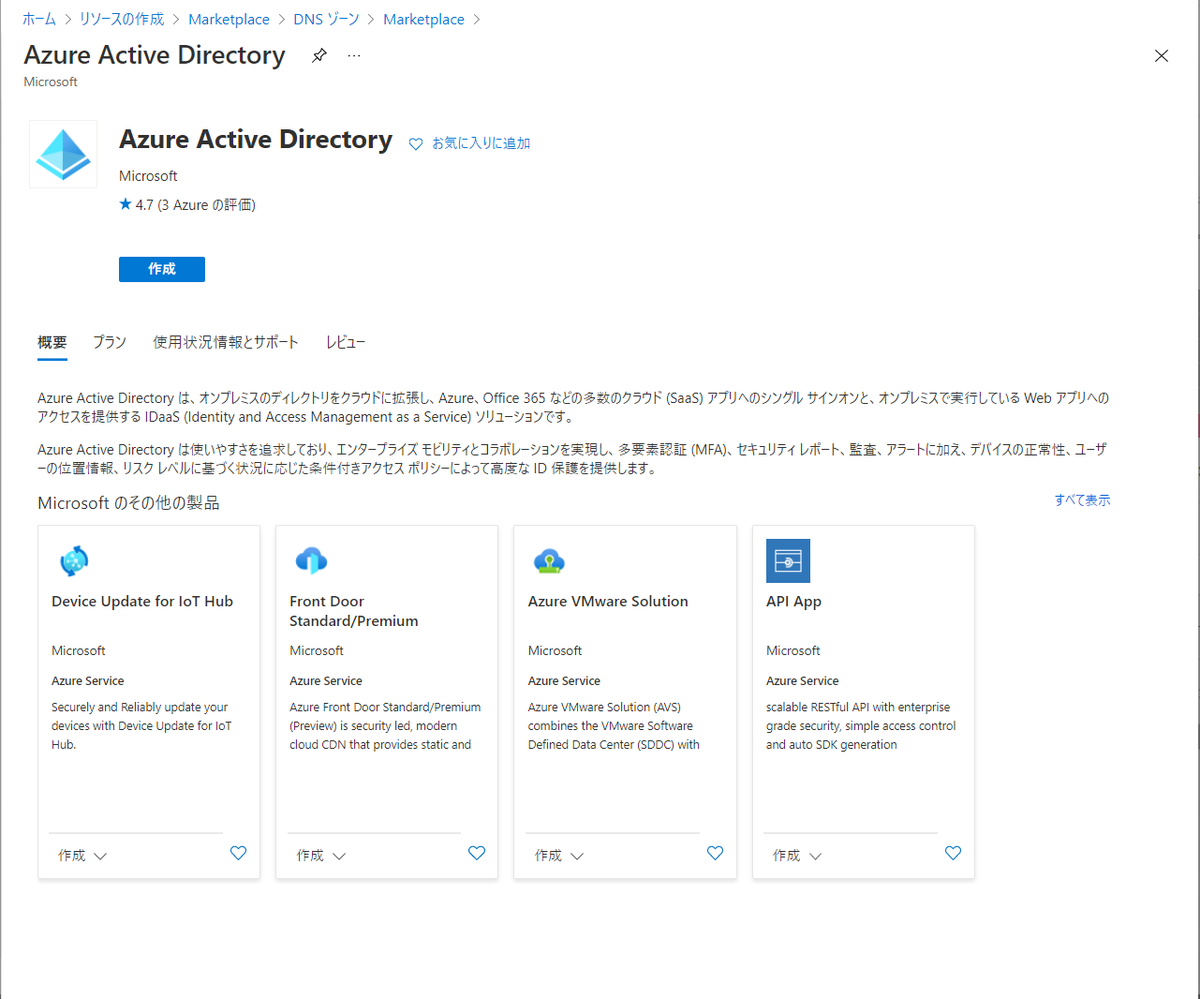Expand 作成 dropdown on Front Door card
1200x999 pixels.
pos(321,855)
